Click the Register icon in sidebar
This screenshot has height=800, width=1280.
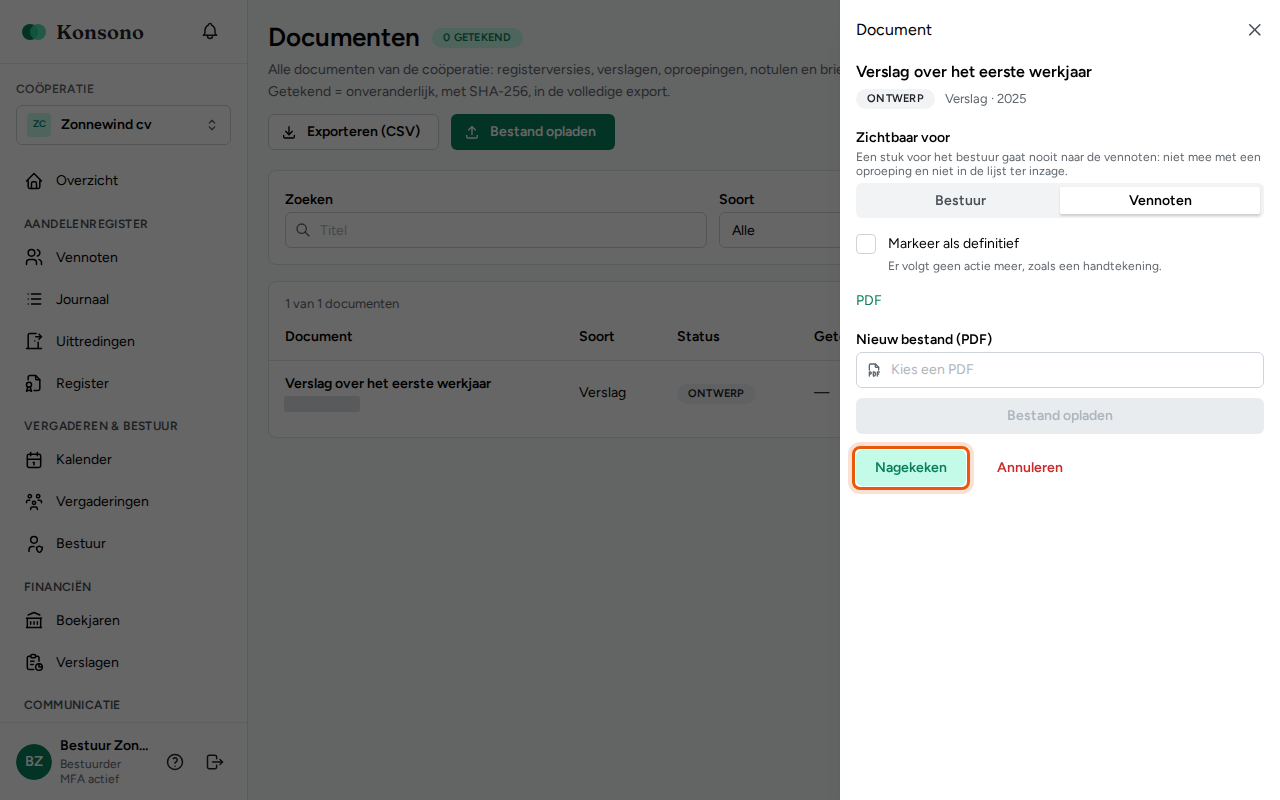click(x=34, y=384)
